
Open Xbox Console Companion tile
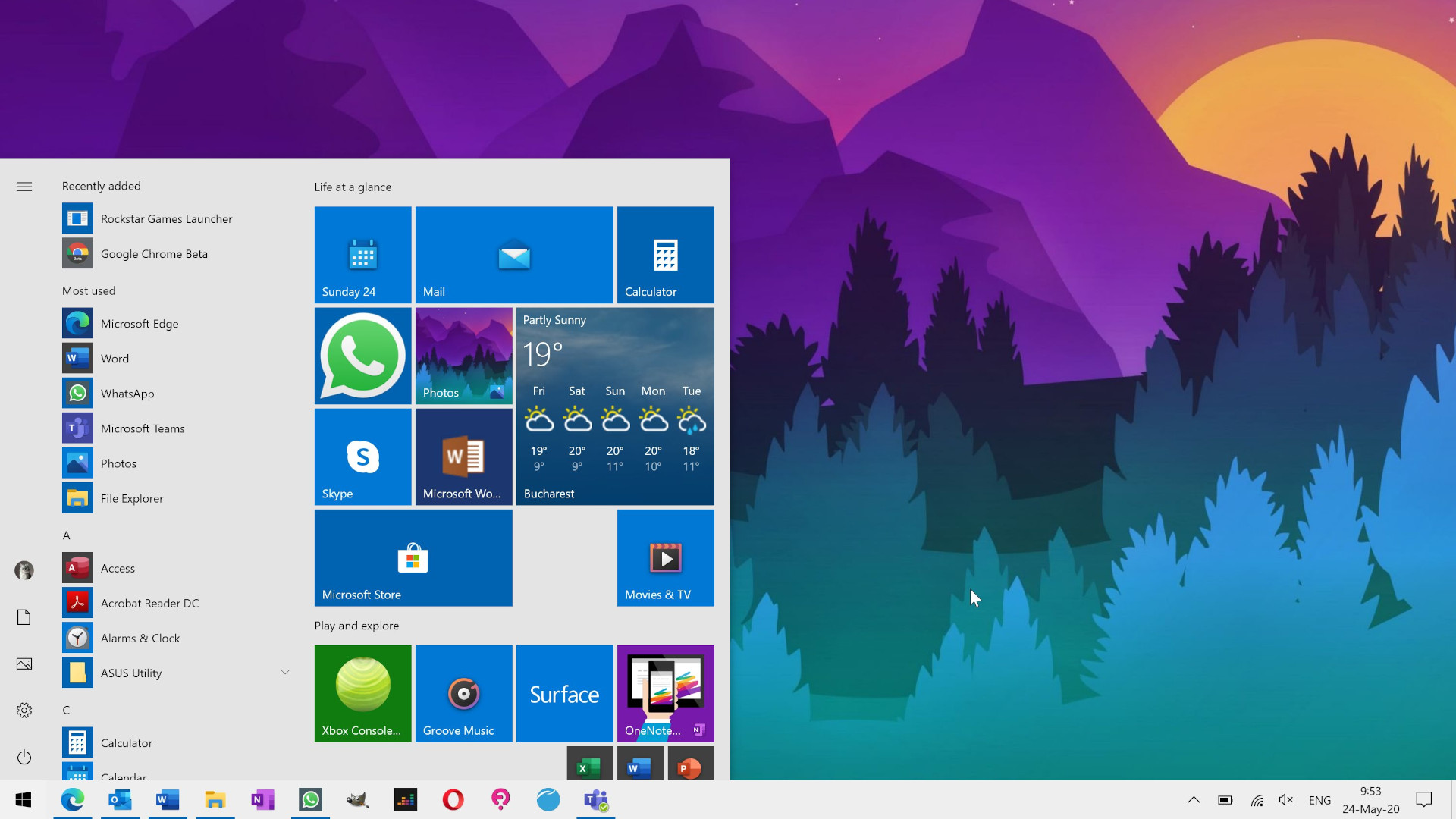click(362, 693)
